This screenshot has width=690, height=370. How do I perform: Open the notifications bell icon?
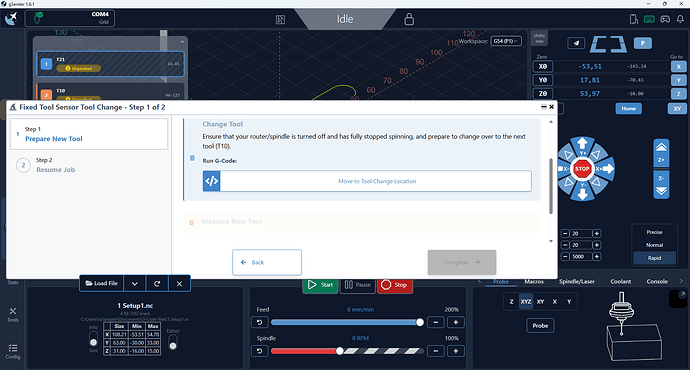tap(680, 19)
